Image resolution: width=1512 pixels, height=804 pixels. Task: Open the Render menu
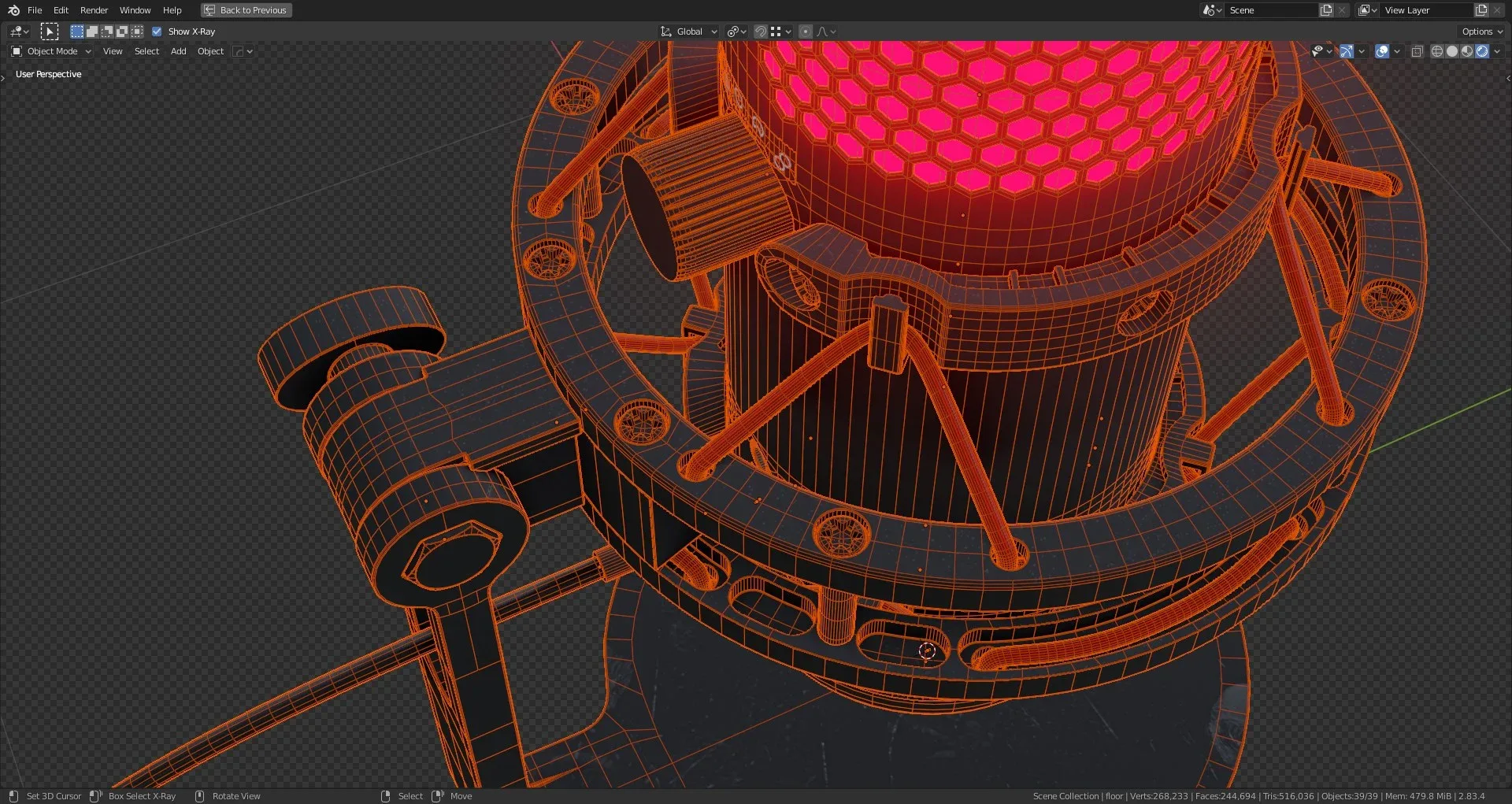94,10
